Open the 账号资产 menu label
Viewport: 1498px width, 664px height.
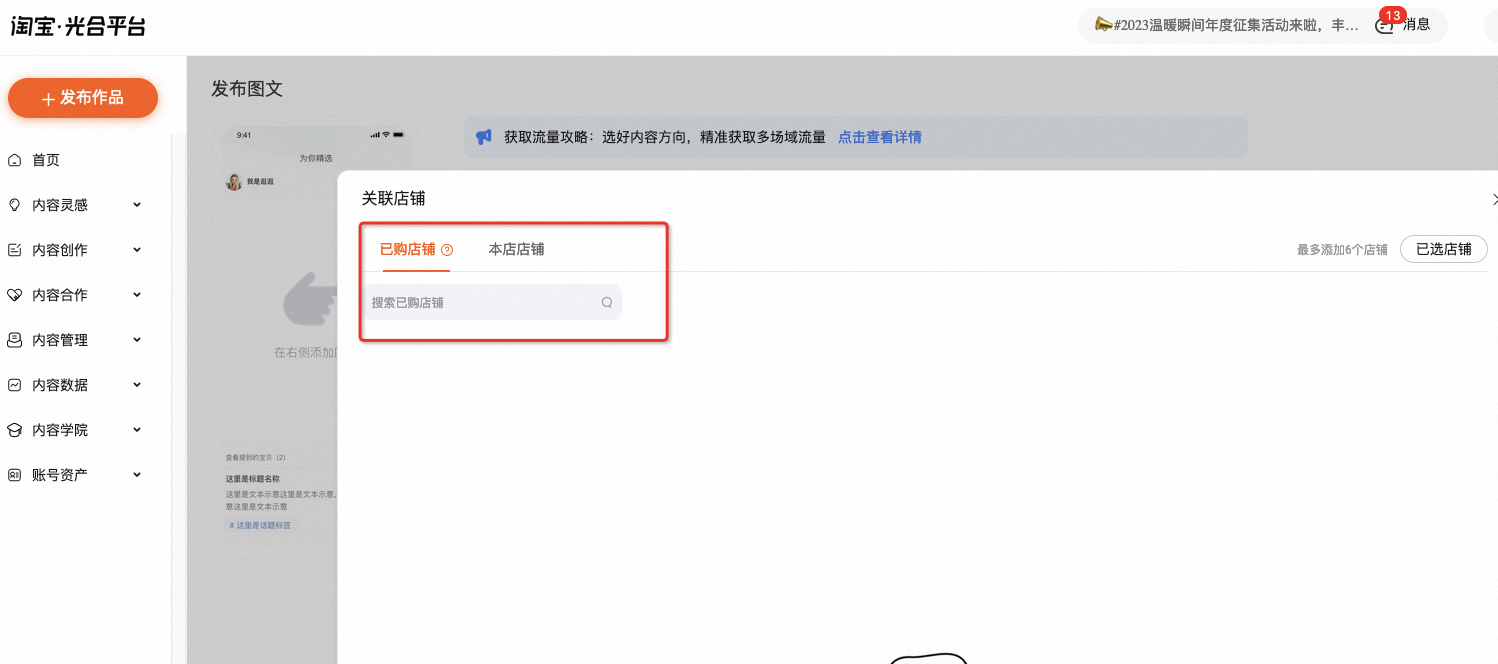tap(60, 475)
